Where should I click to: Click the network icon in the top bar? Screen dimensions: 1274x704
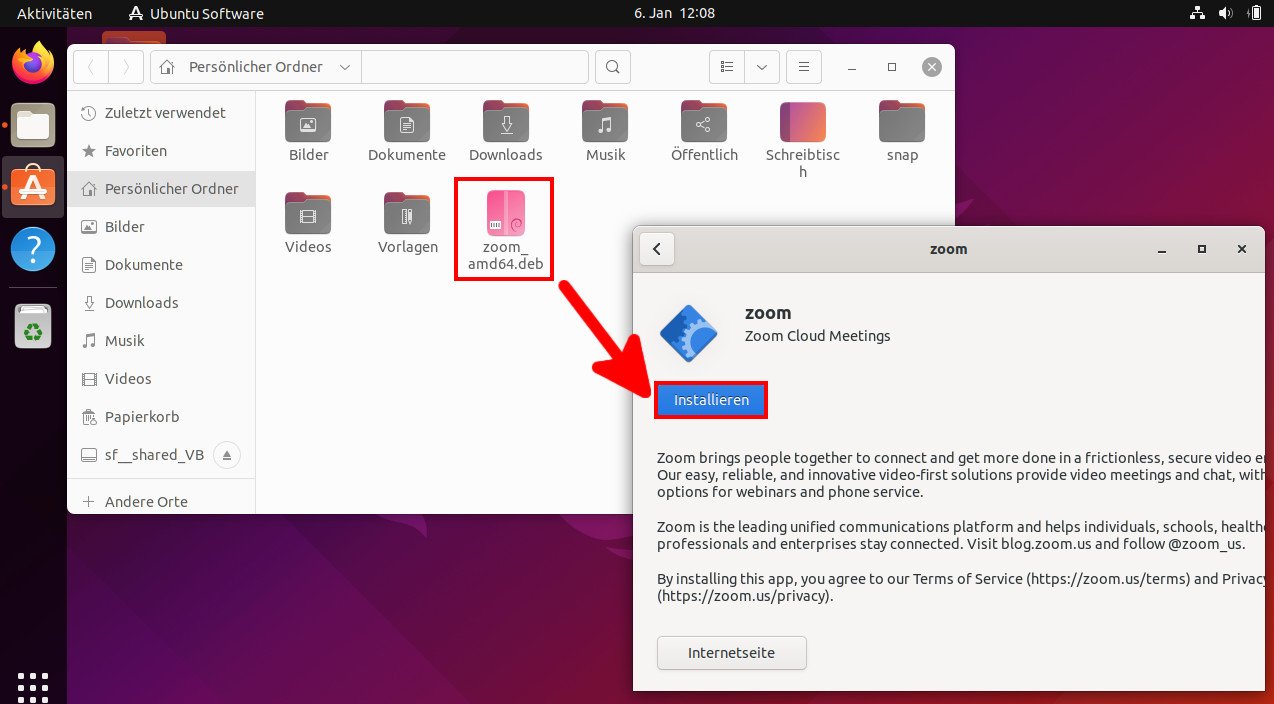pos(1197,13)
